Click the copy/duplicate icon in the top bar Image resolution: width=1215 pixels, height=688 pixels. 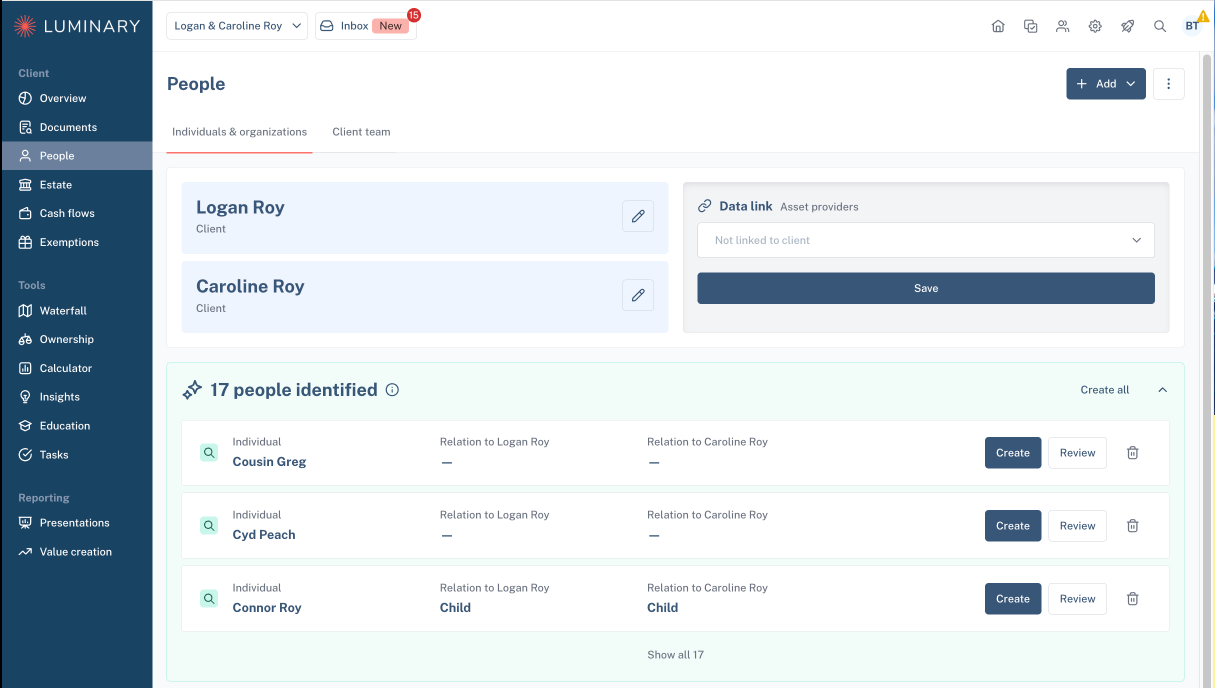(1031, 26)
